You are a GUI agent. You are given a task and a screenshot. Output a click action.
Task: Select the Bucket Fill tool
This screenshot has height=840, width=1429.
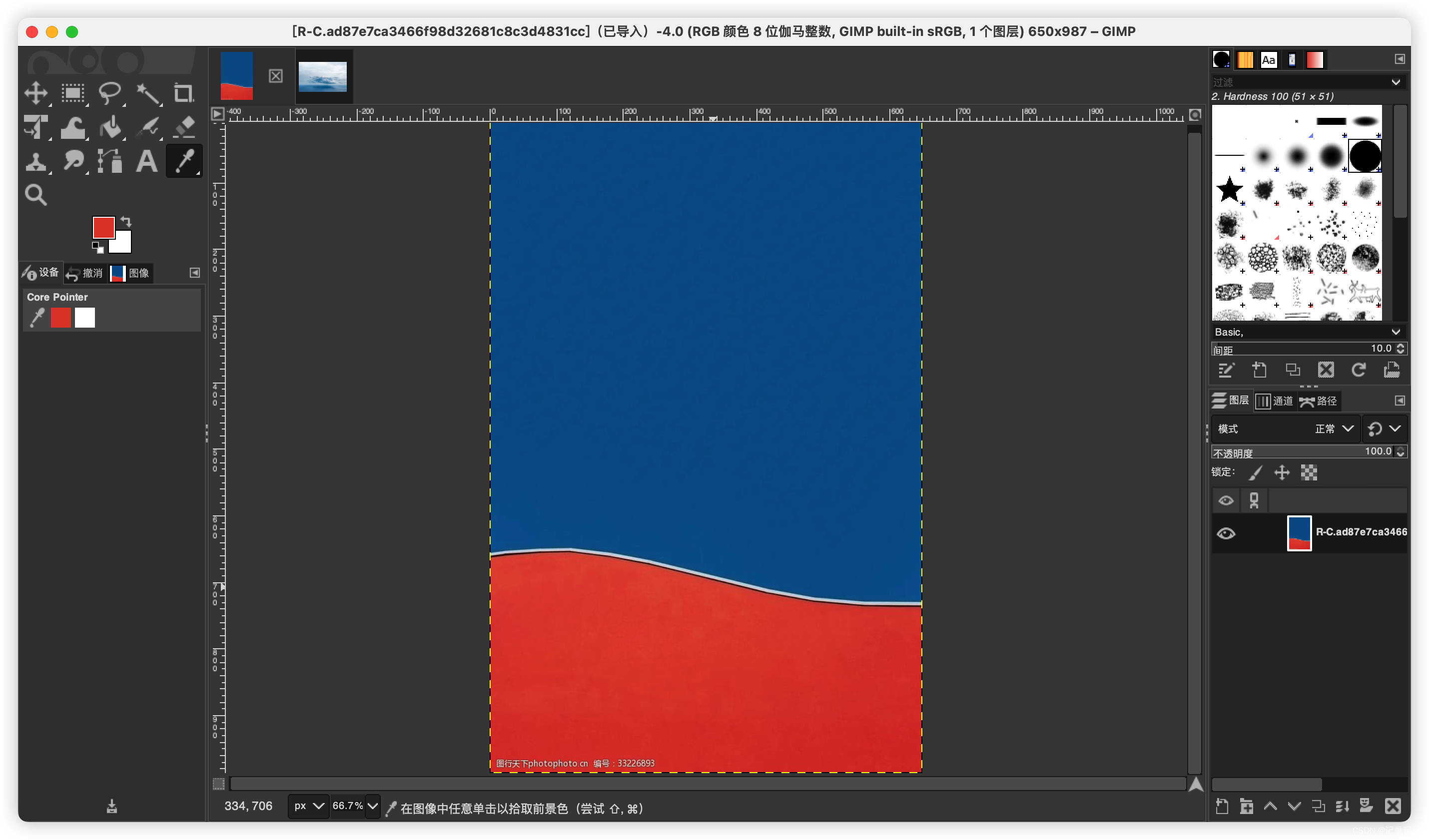point(110,127)
